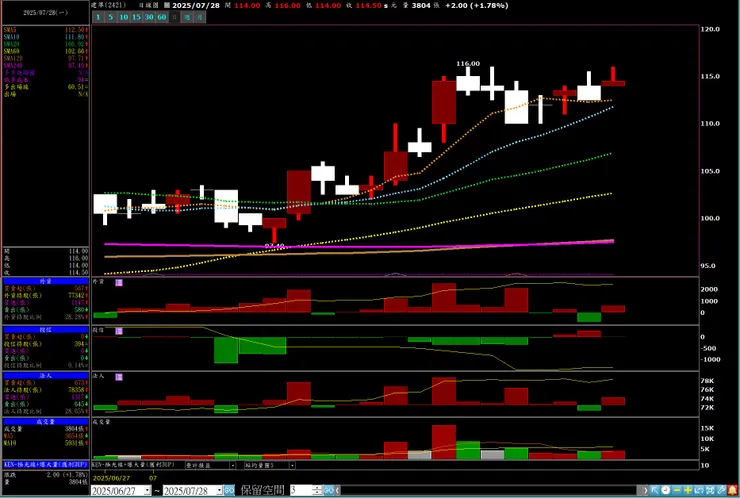The width and height of the screenshot is (740, 498).
Task: Click the header date 2025/07/28 in title bar
Action: (196, 5)
